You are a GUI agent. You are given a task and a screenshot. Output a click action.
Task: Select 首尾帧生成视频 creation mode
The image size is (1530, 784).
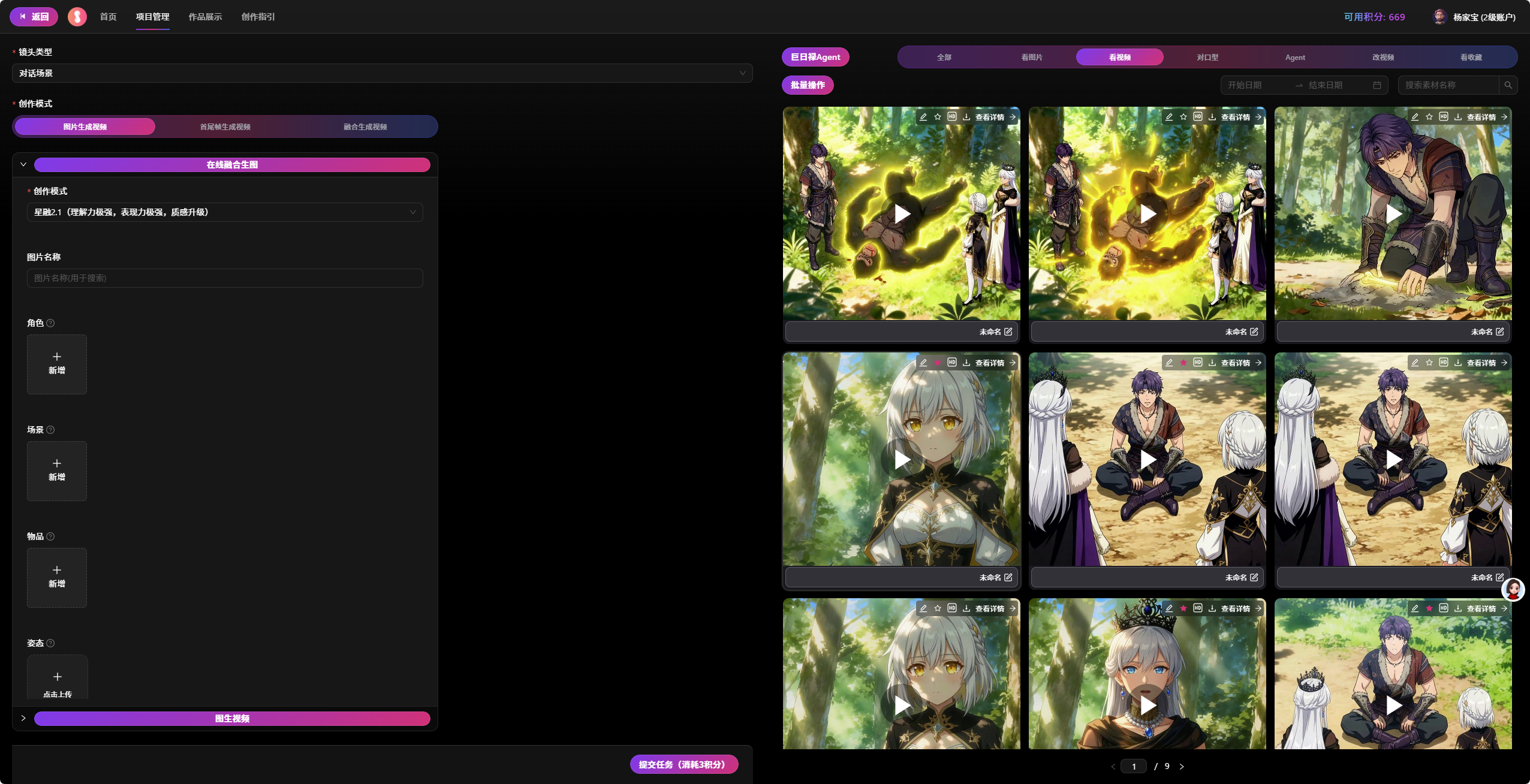coord(225,126)
